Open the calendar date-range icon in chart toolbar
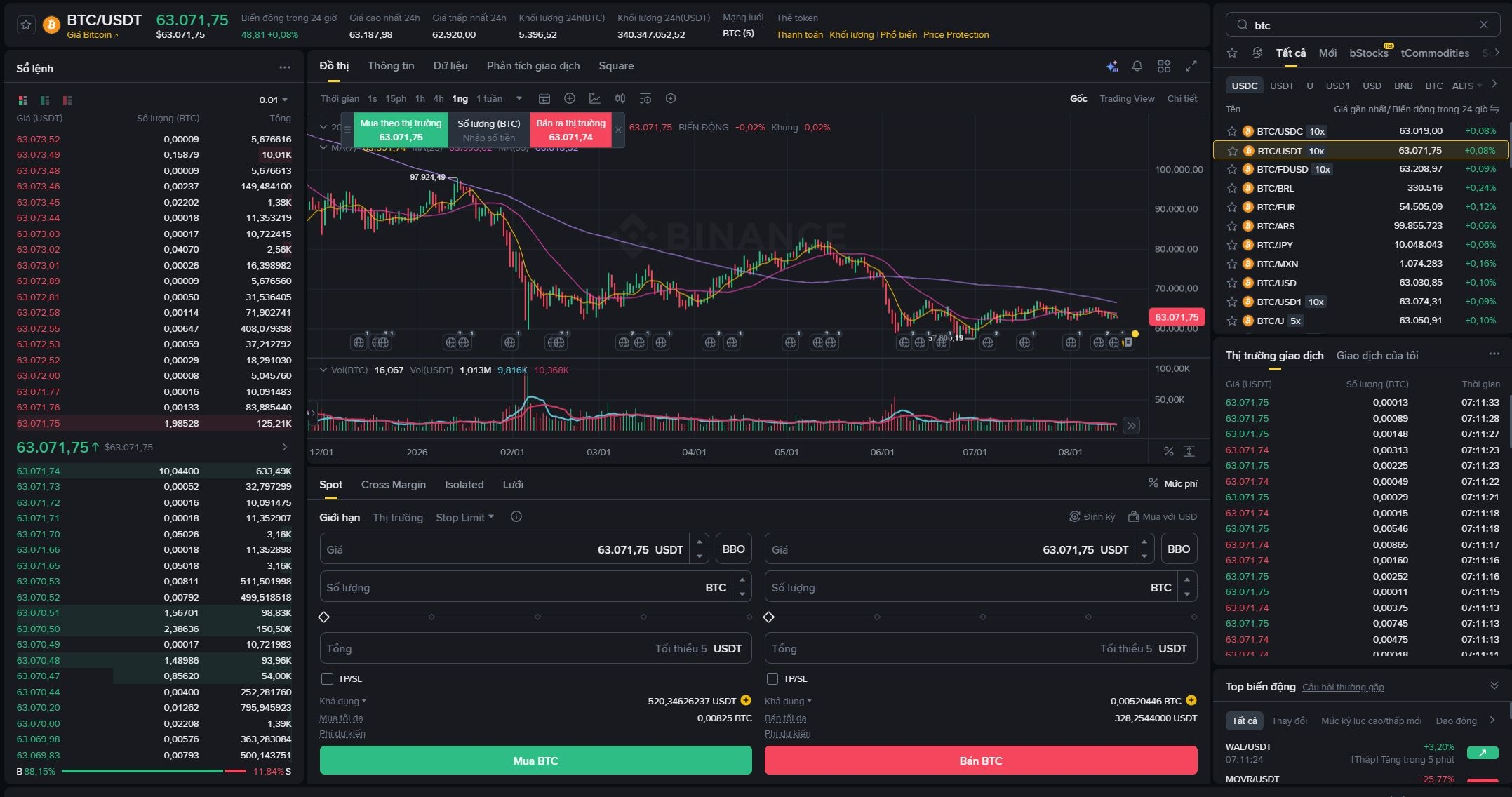The image size is (1512, 797). (x=544, y=98)
